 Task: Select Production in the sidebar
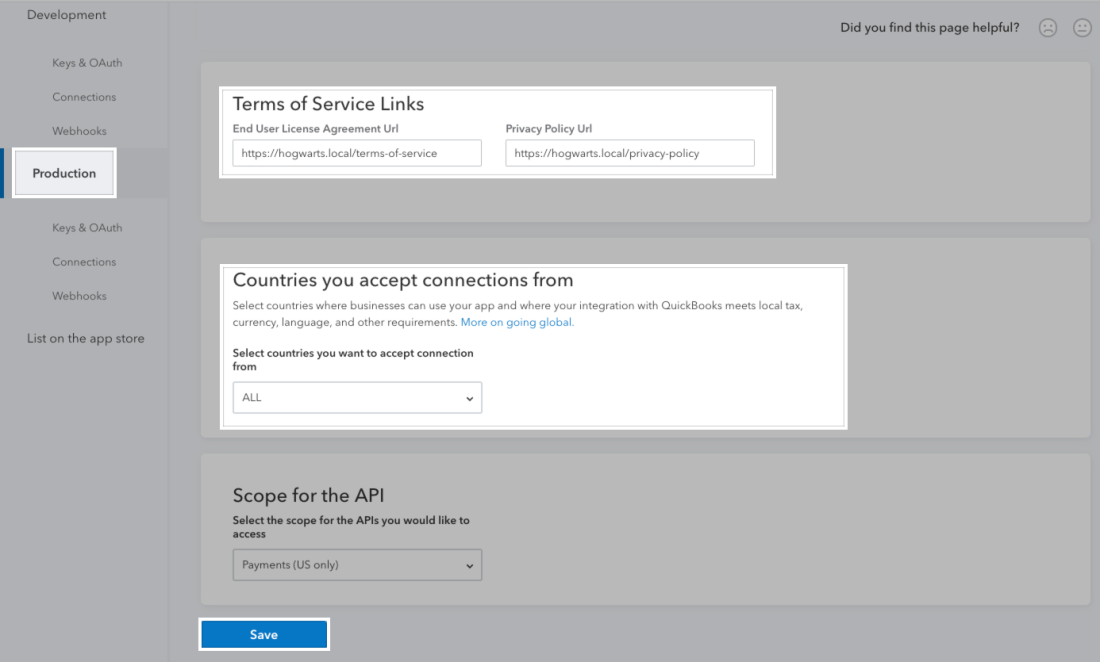64,172
